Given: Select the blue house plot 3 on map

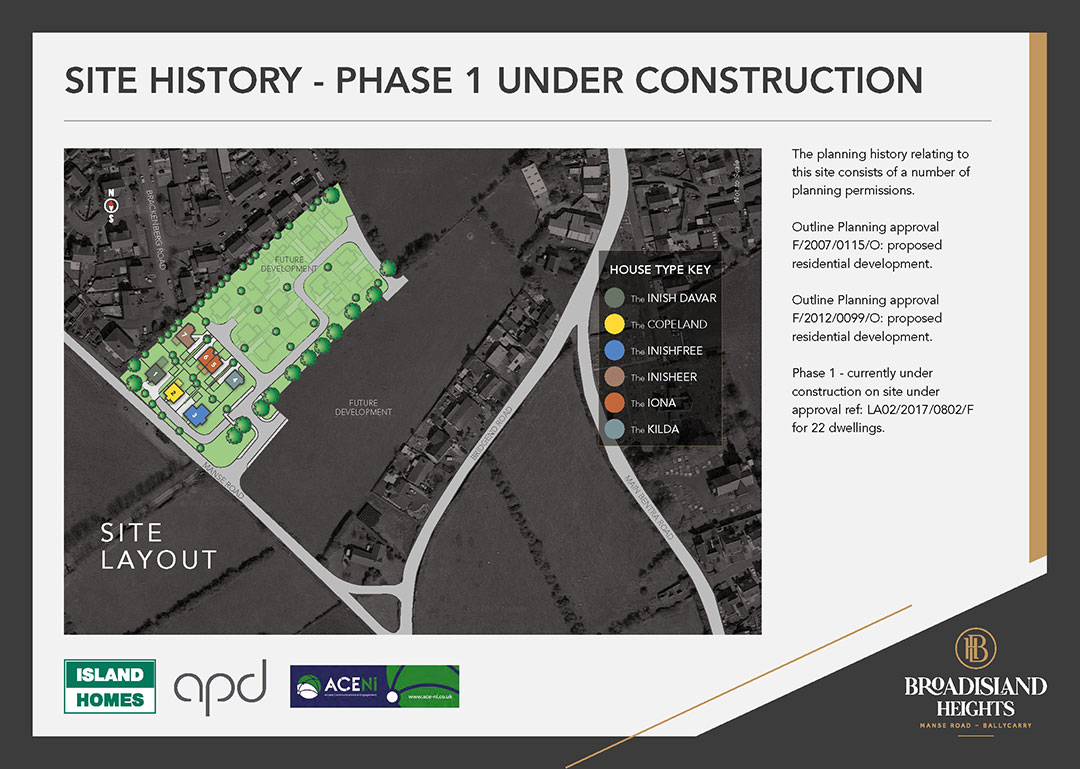Looking at the screenshot, I should (197, 414).
